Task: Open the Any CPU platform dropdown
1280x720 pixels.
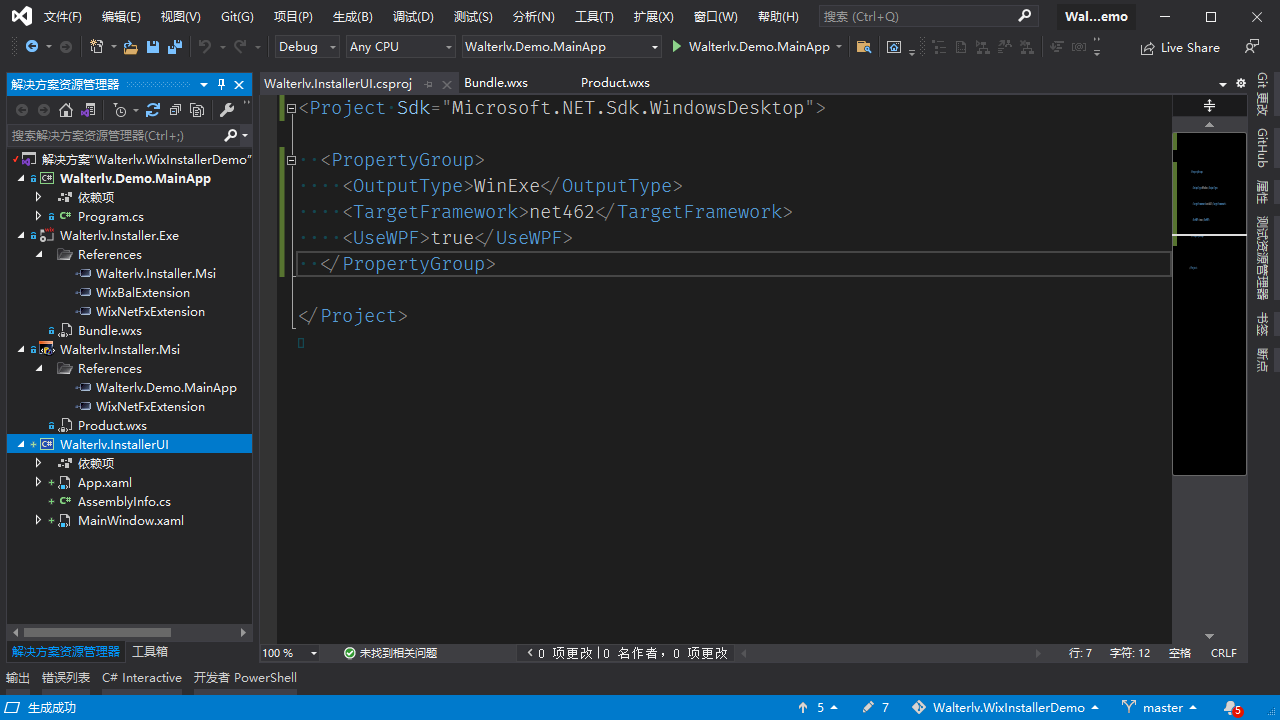Action: click(x=401, y=47)
